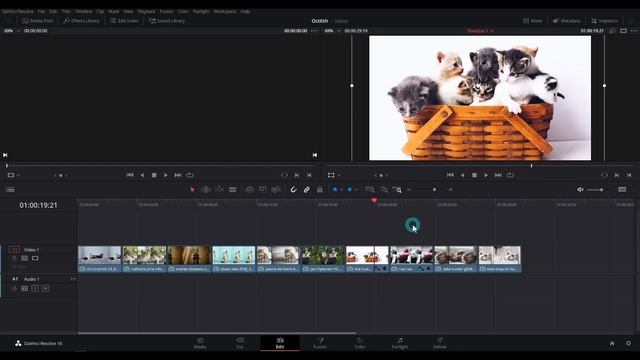Switch to the Fairlight page tab
The height and width of the screenshot is (360, 640).
(400, 343)
